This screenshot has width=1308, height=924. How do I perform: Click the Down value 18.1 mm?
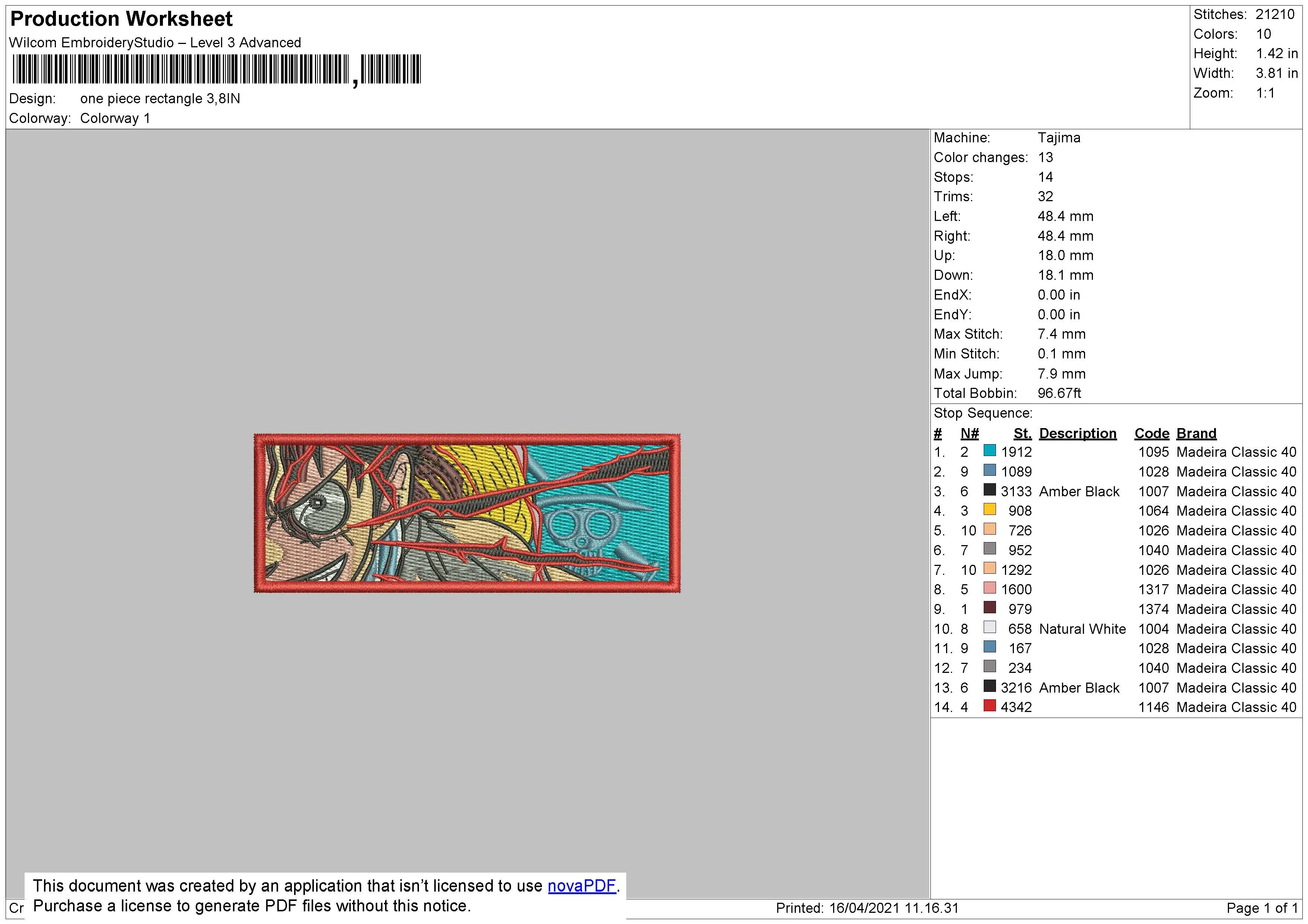click(x=1065, y=275)
